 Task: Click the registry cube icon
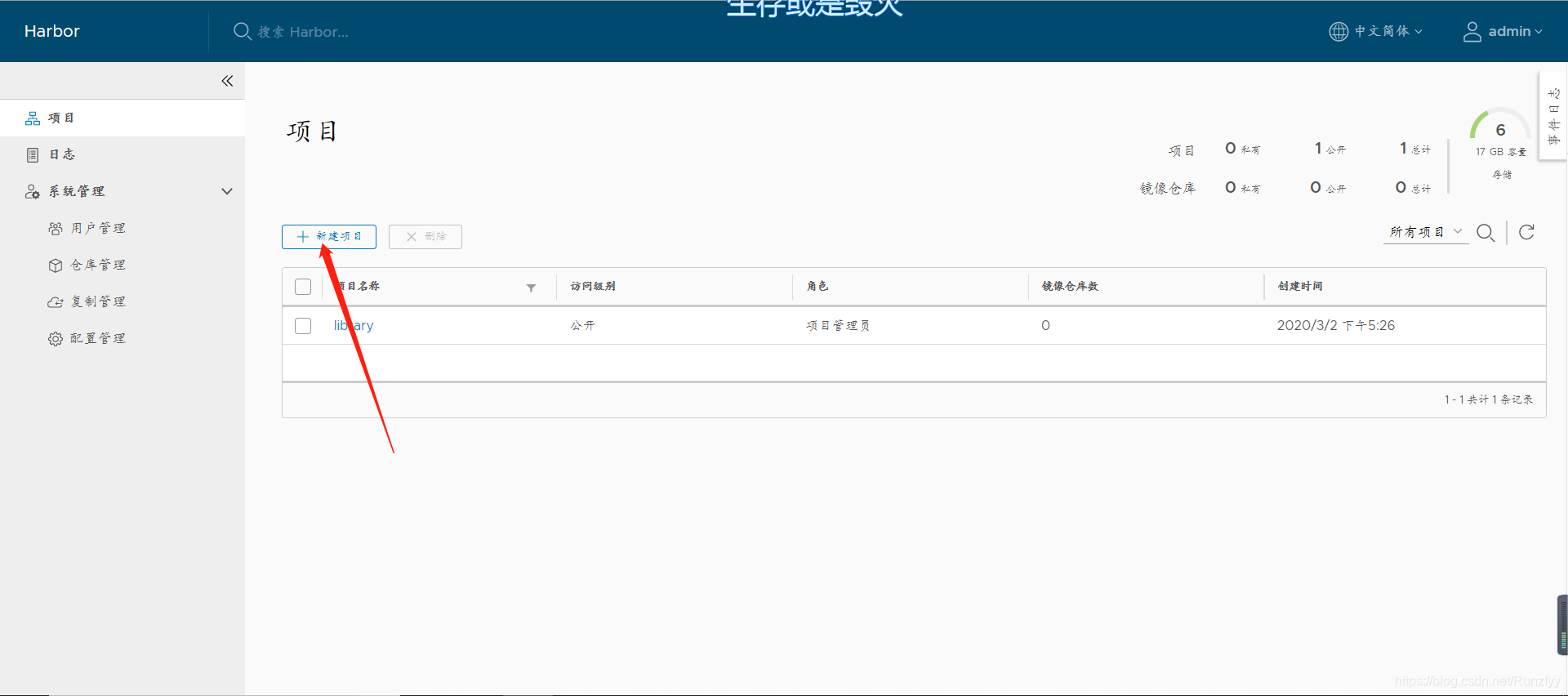[56, 265]
